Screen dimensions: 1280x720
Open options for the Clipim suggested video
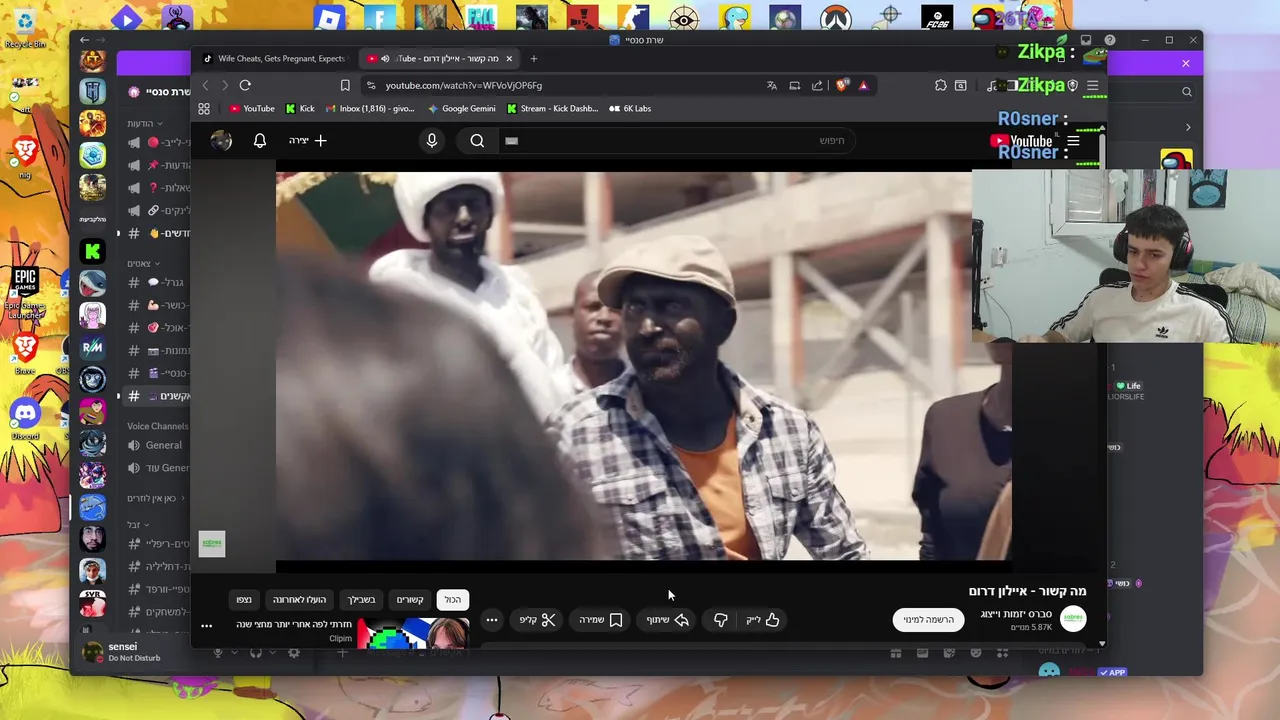tap(207, 626)
